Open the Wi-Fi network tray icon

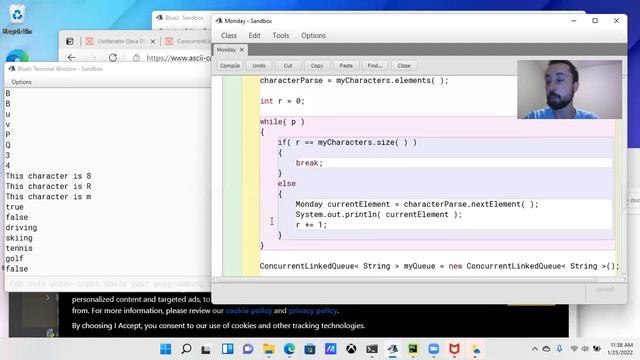[x=574, y=349]
